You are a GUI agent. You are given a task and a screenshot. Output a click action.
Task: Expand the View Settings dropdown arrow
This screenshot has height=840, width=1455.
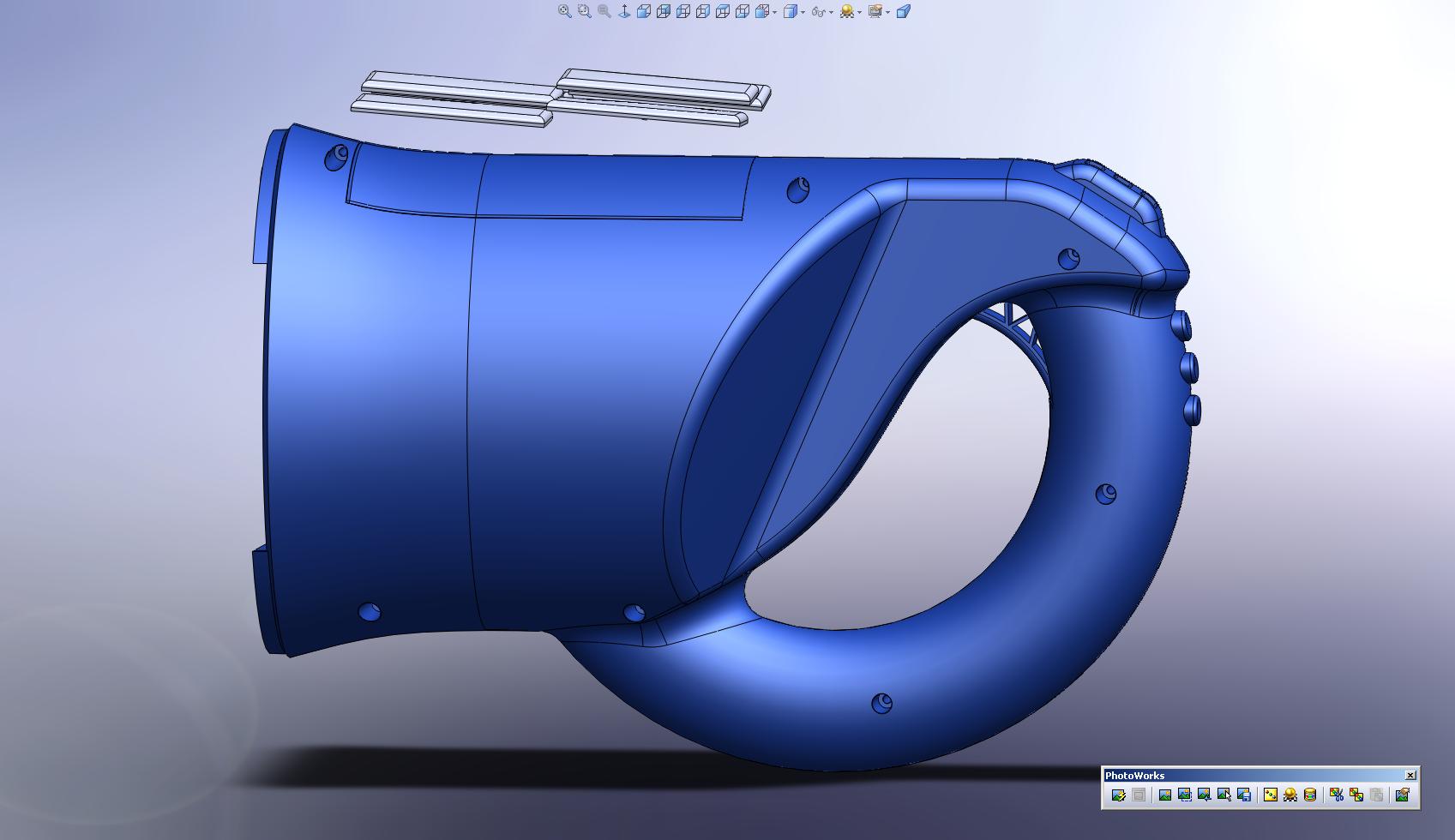(888, 12)
